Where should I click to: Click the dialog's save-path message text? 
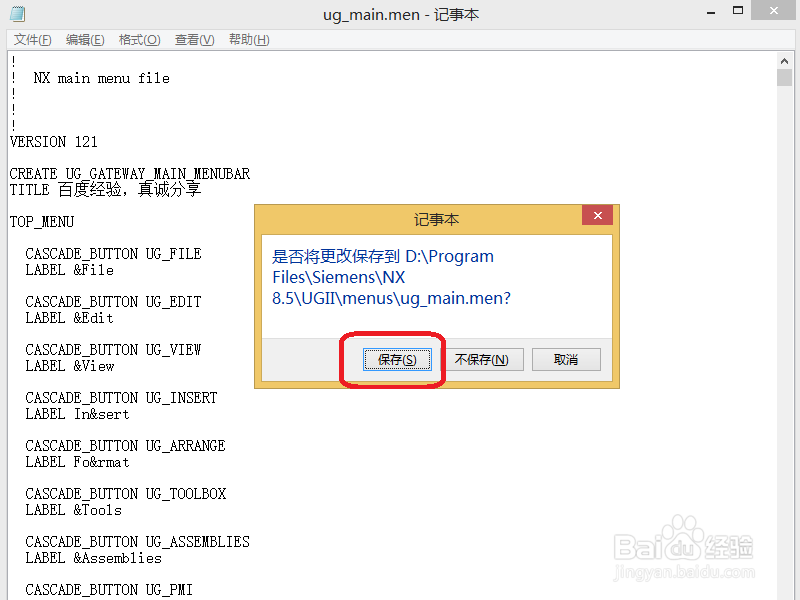391,277
